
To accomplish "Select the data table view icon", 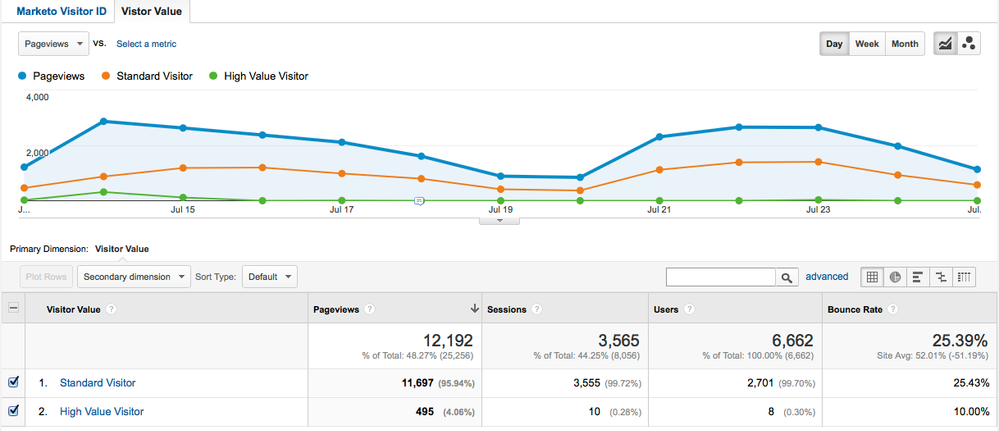I will click(x=872, y=277).
